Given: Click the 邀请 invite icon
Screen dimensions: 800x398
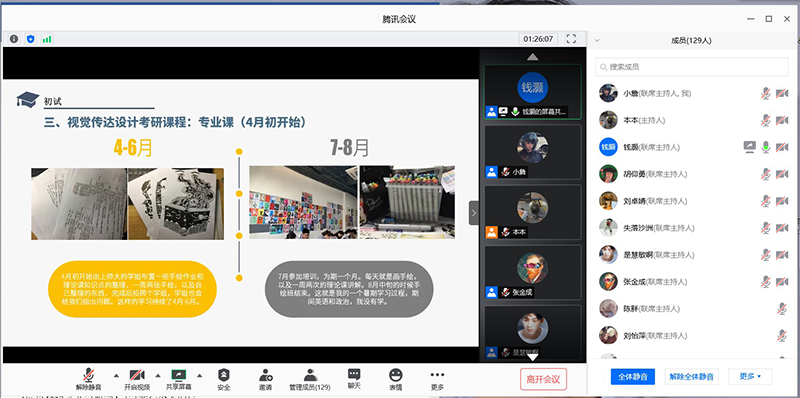Looking at the screenshot, I should (x=265, y=376).
